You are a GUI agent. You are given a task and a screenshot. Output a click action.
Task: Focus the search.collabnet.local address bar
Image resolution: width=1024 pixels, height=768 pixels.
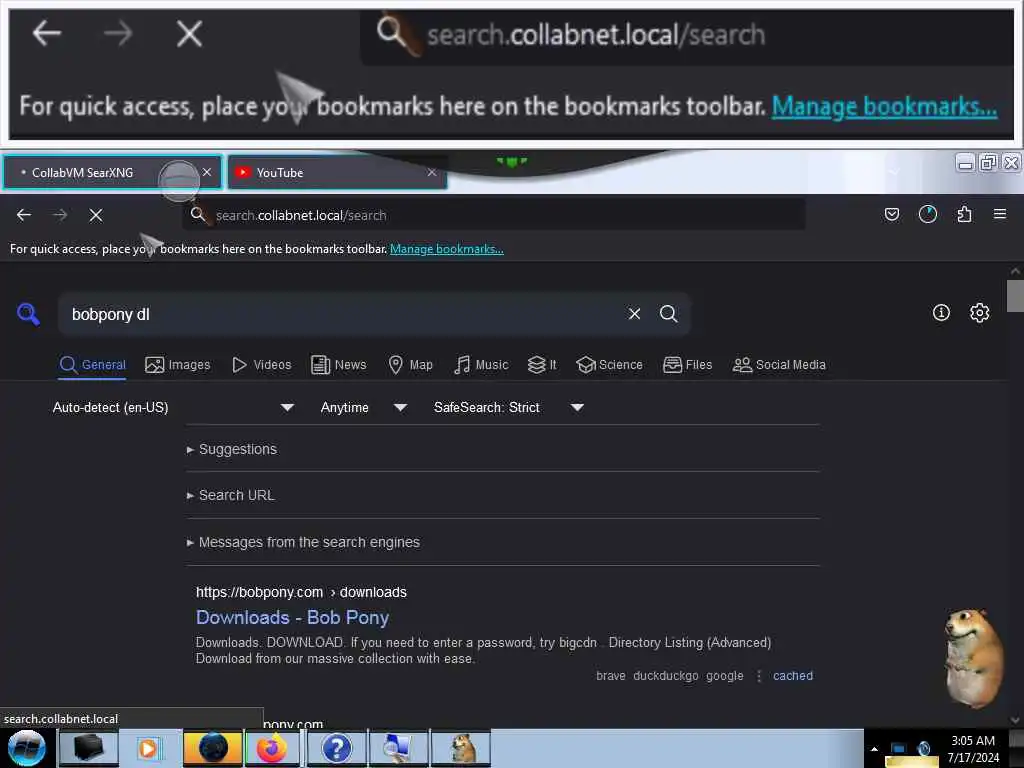tap(493, 215)
